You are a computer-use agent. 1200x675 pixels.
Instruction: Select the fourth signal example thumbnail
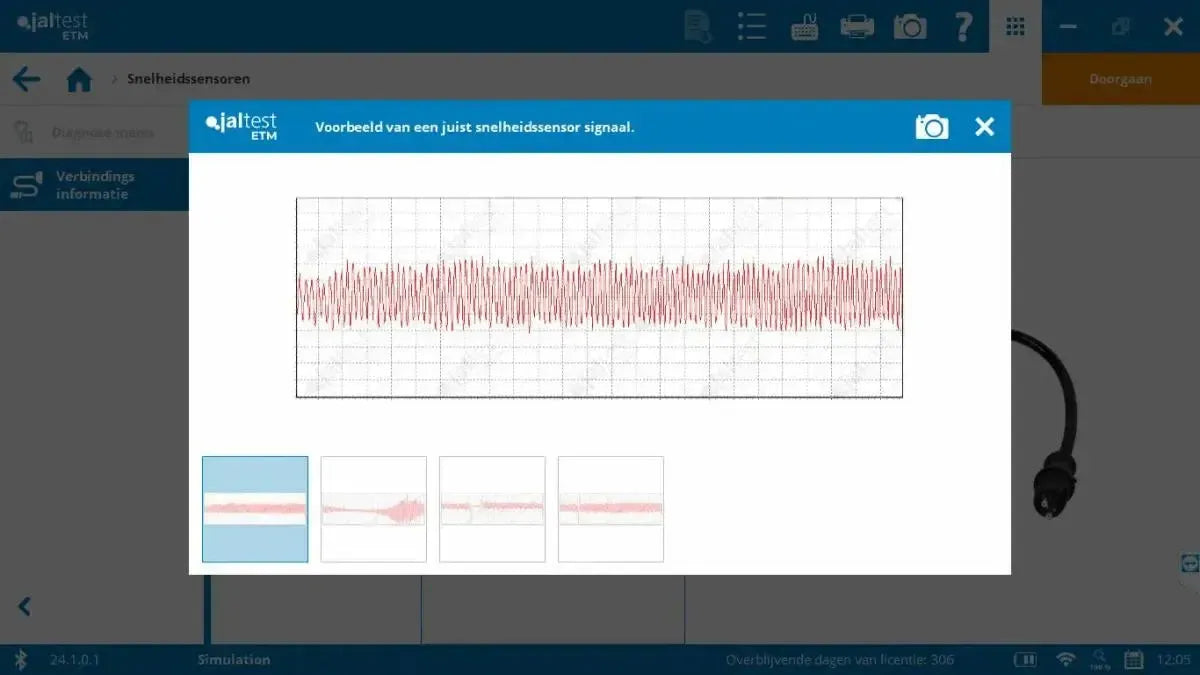pos(610,508)
